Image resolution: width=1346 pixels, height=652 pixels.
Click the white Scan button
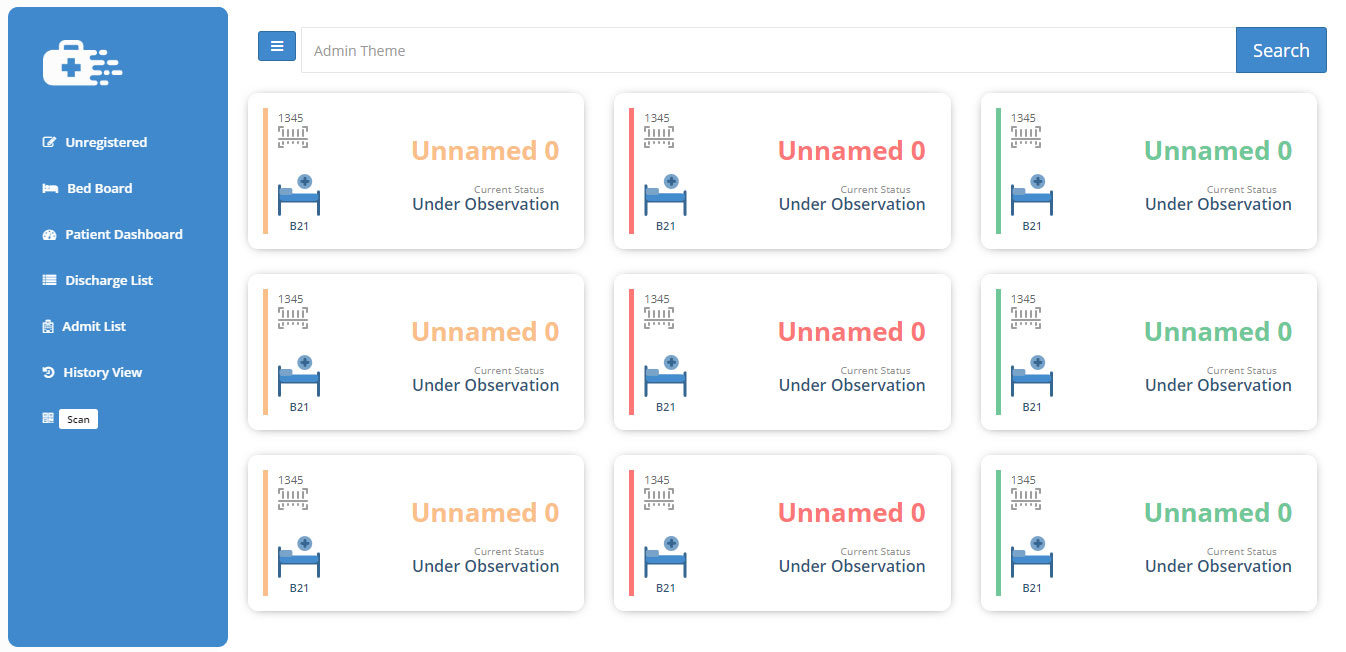78,419
